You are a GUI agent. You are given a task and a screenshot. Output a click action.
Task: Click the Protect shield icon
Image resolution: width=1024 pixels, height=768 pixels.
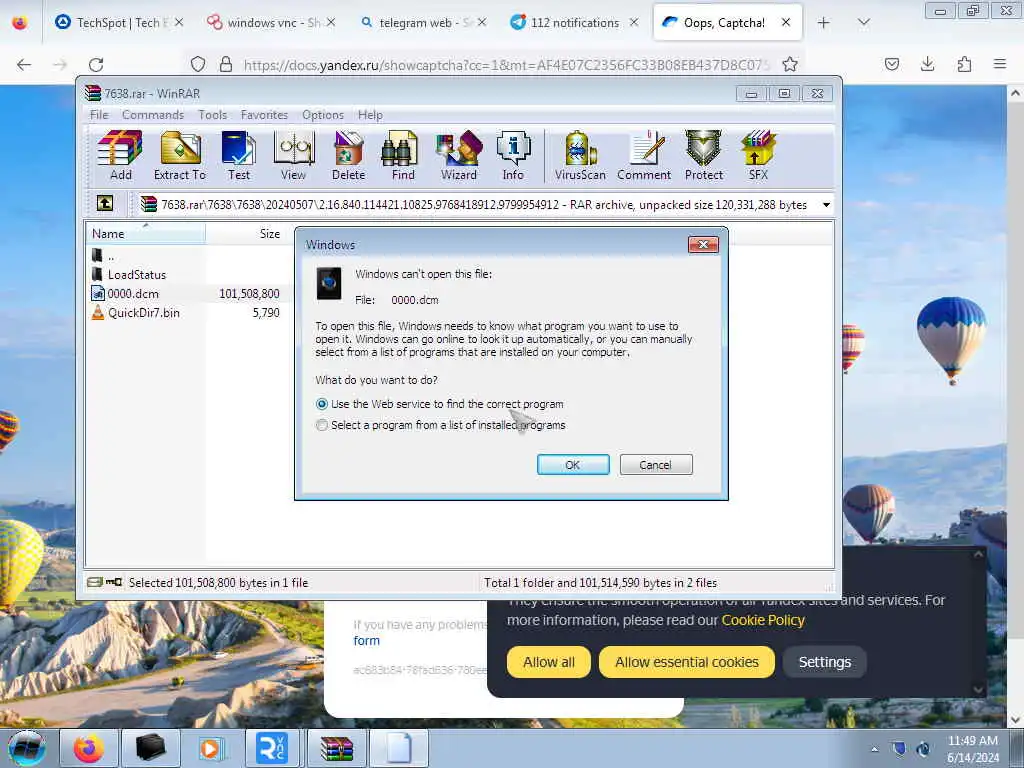pyautogui.click(x=703, y=155)
